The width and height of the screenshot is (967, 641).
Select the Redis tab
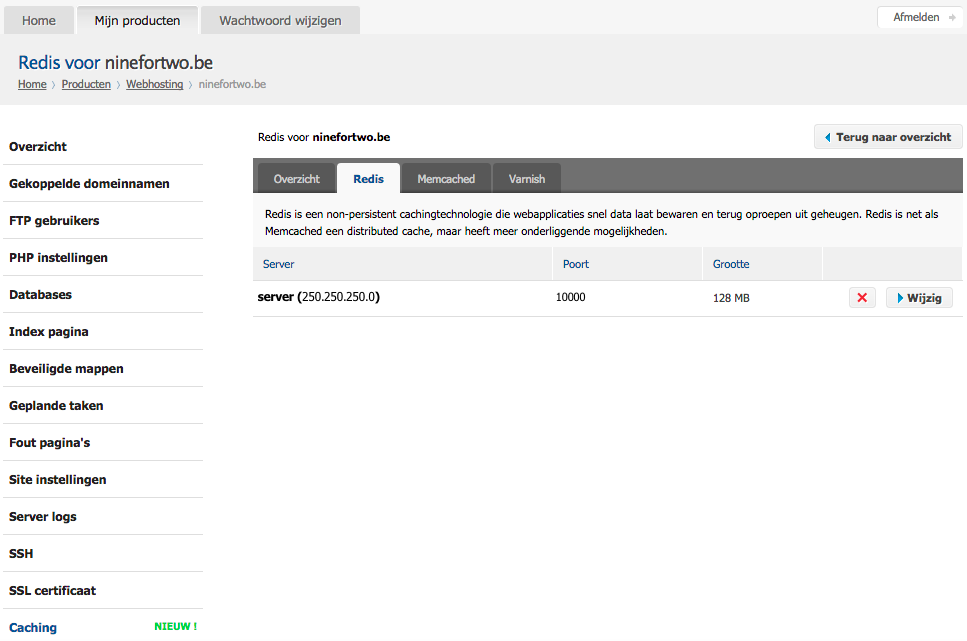click(x=369, y=179)
